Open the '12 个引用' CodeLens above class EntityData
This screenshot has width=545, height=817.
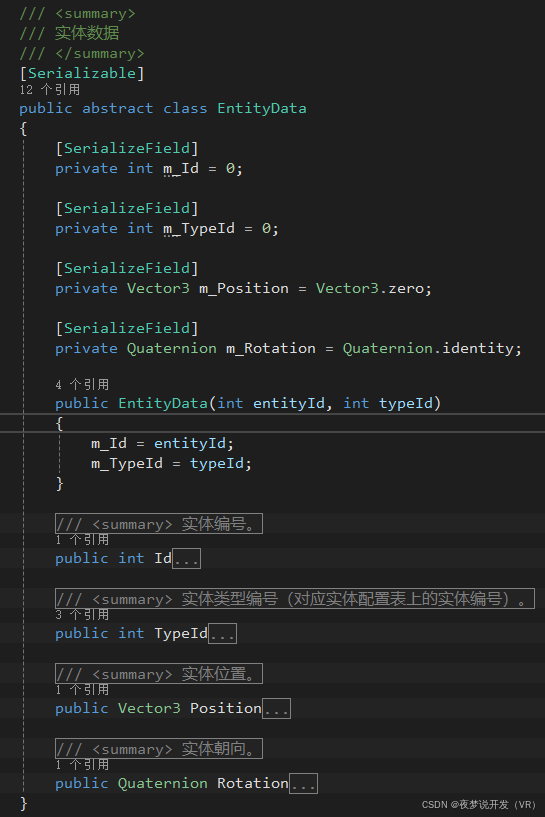50,90
